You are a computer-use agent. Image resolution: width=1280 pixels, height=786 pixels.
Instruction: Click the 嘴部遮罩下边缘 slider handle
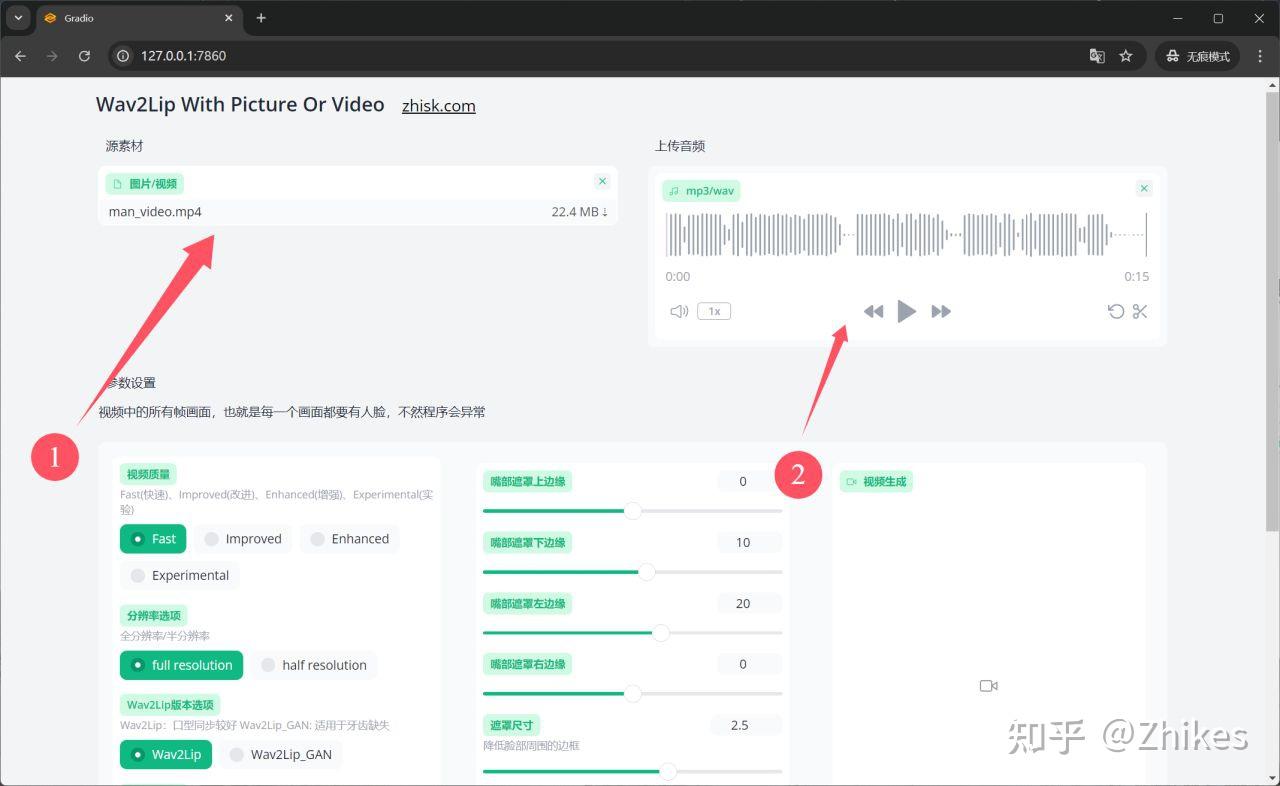[647, 572]
